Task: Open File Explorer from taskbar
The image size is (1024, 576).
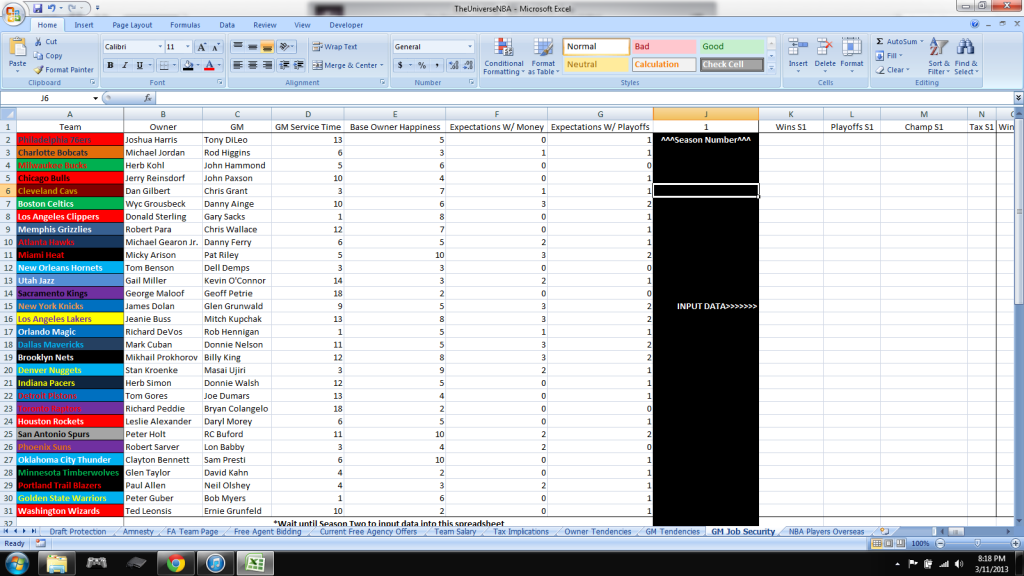Action: pyautogui.click(x=56, y=563)
